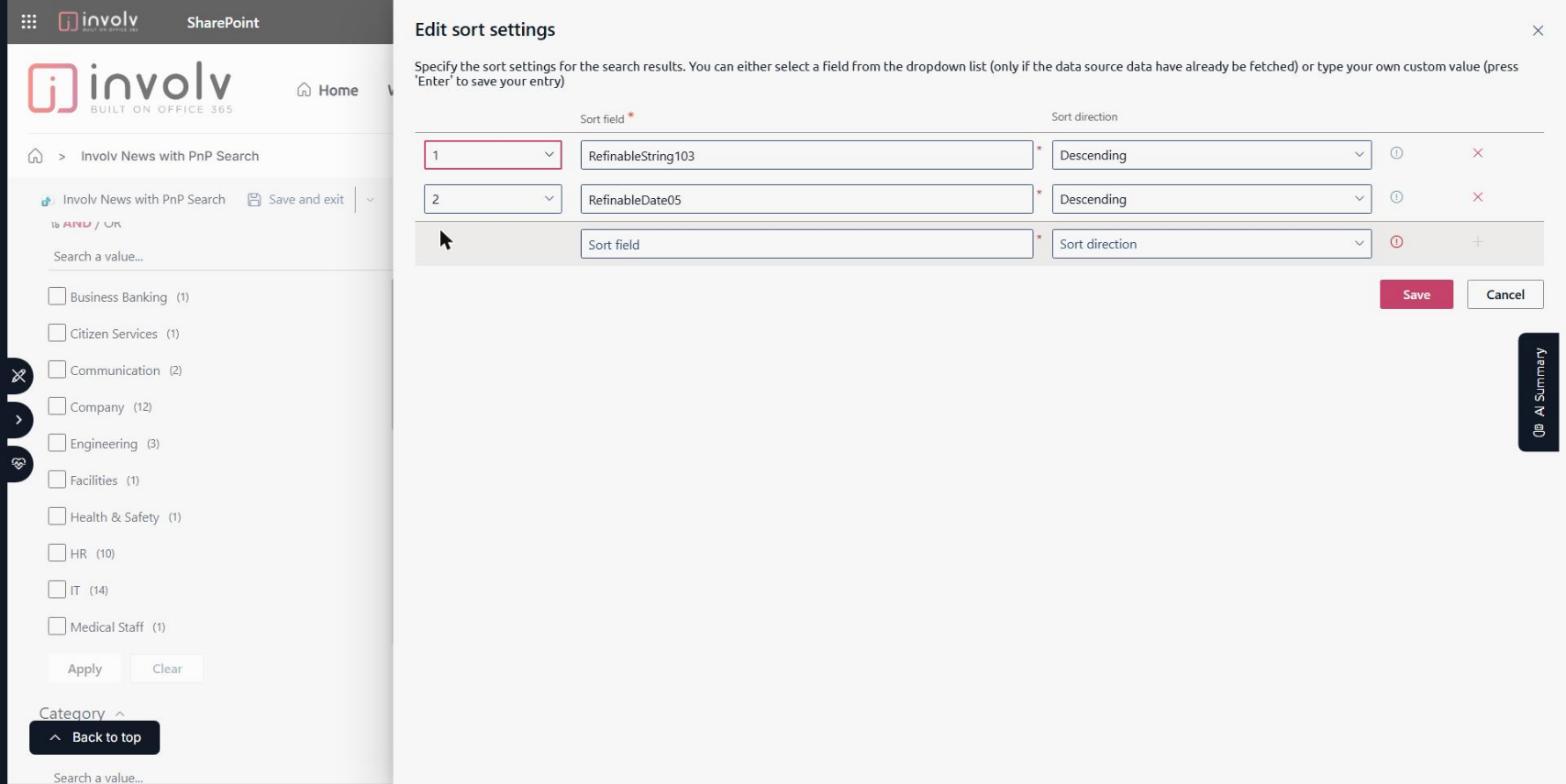Tick the Communication checkbox
Viewport: 1566px width, 784px height.
[x=57, y=370]
